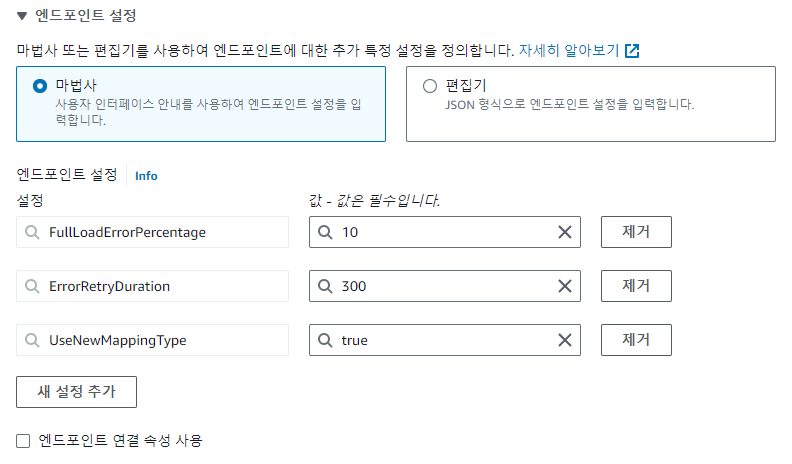The height and width of the screenshot is (464, 792).
Task: Clear the UseNewMappingType true value with X
Action: 564,340
